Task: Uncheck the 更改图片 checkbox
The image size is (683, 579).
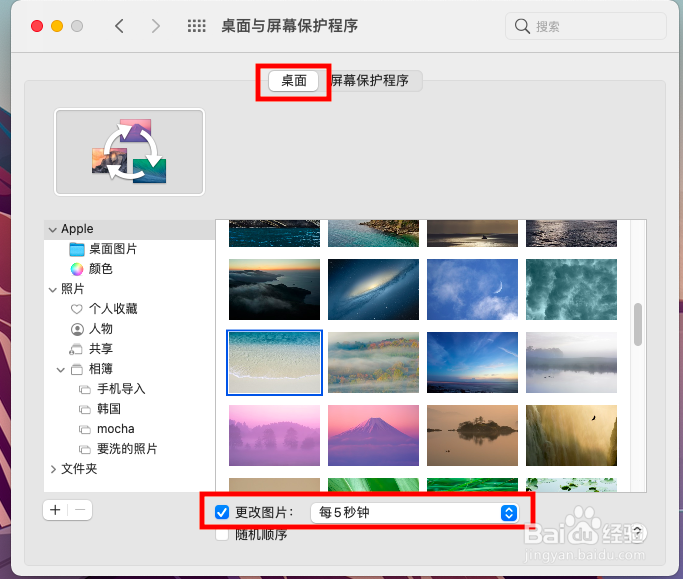Action: 222,512
